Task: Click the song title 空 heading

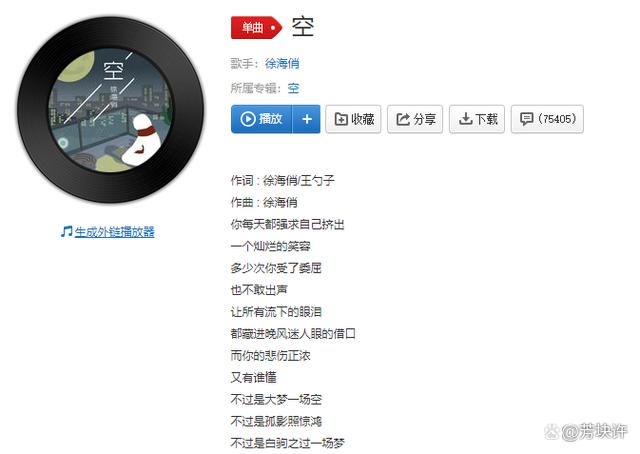Action: (302, 27)
